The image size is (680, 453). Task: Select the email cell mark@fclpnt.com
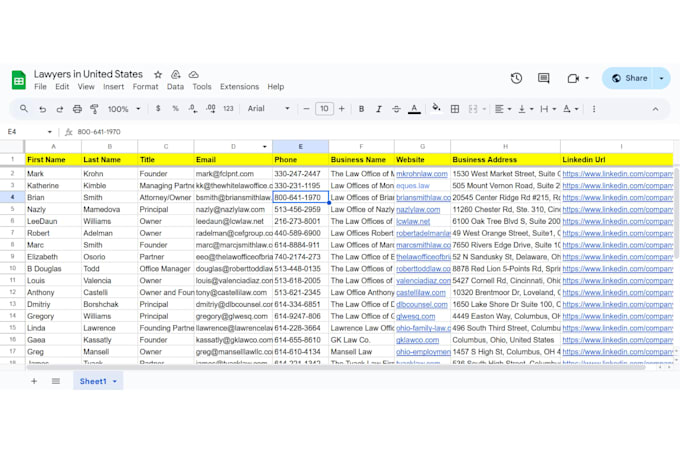[233, 174]
